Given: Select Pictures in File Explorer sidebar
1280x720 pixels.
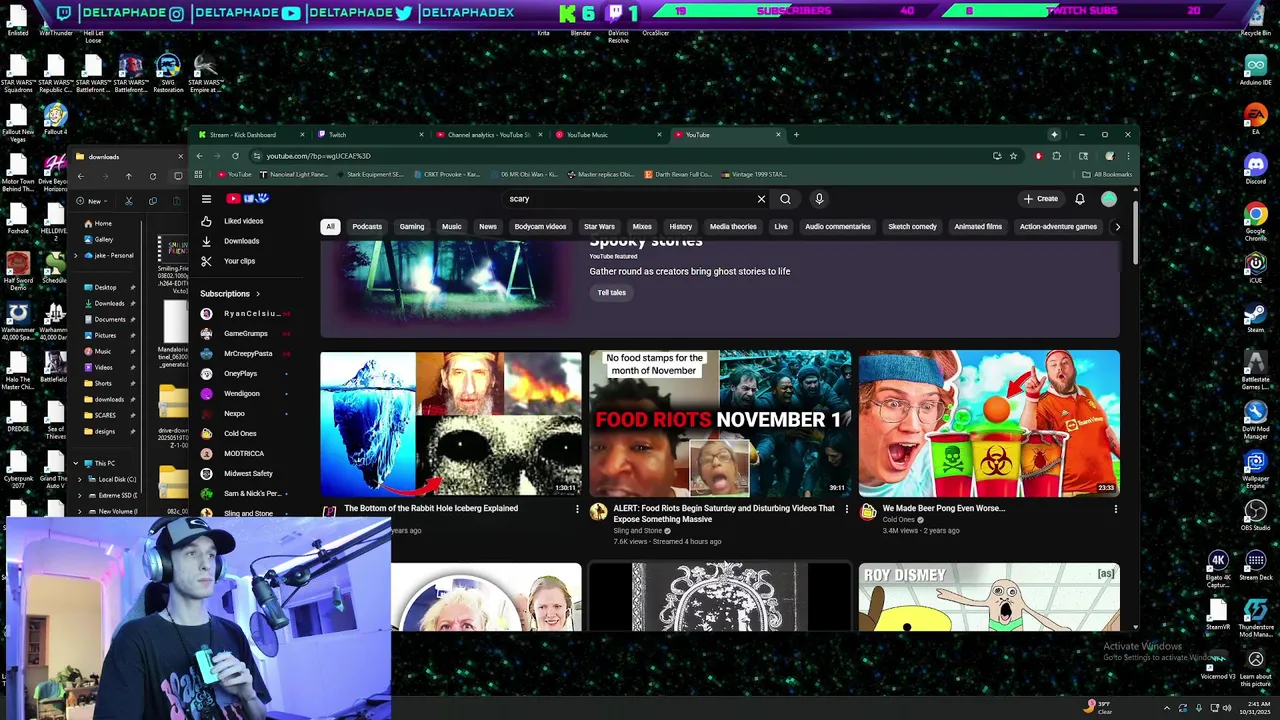Looking at the screenshot, I should tap(105, 336).
